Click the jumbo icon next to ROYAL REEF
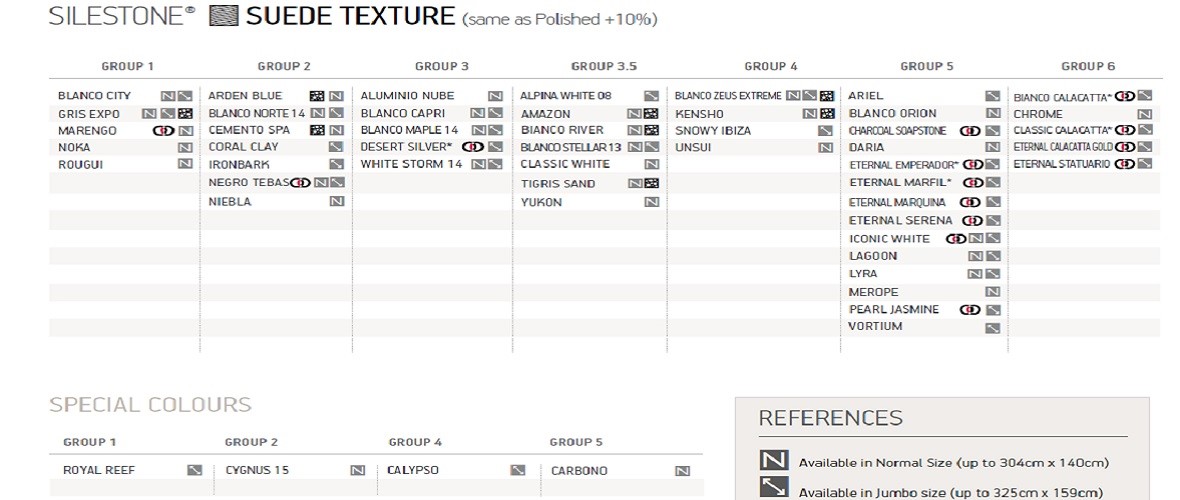The image size is (1180, 500). [195, 470]
